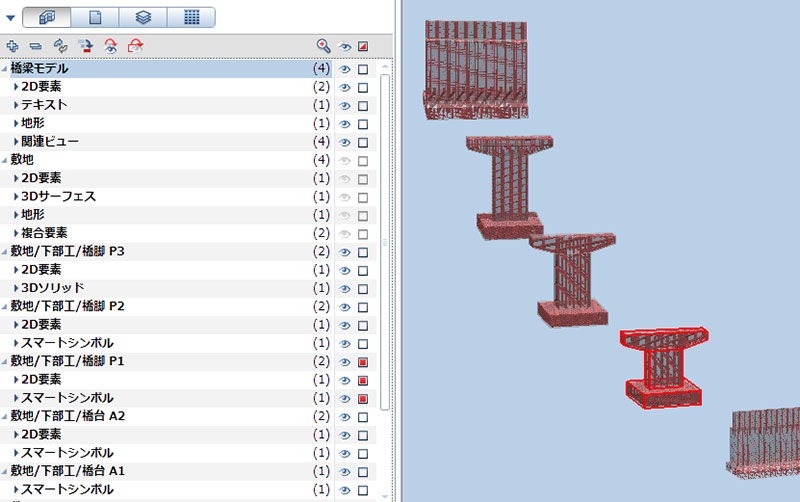Click the invert visibility eye icon

pyautogui.click(x=110, y=46)
